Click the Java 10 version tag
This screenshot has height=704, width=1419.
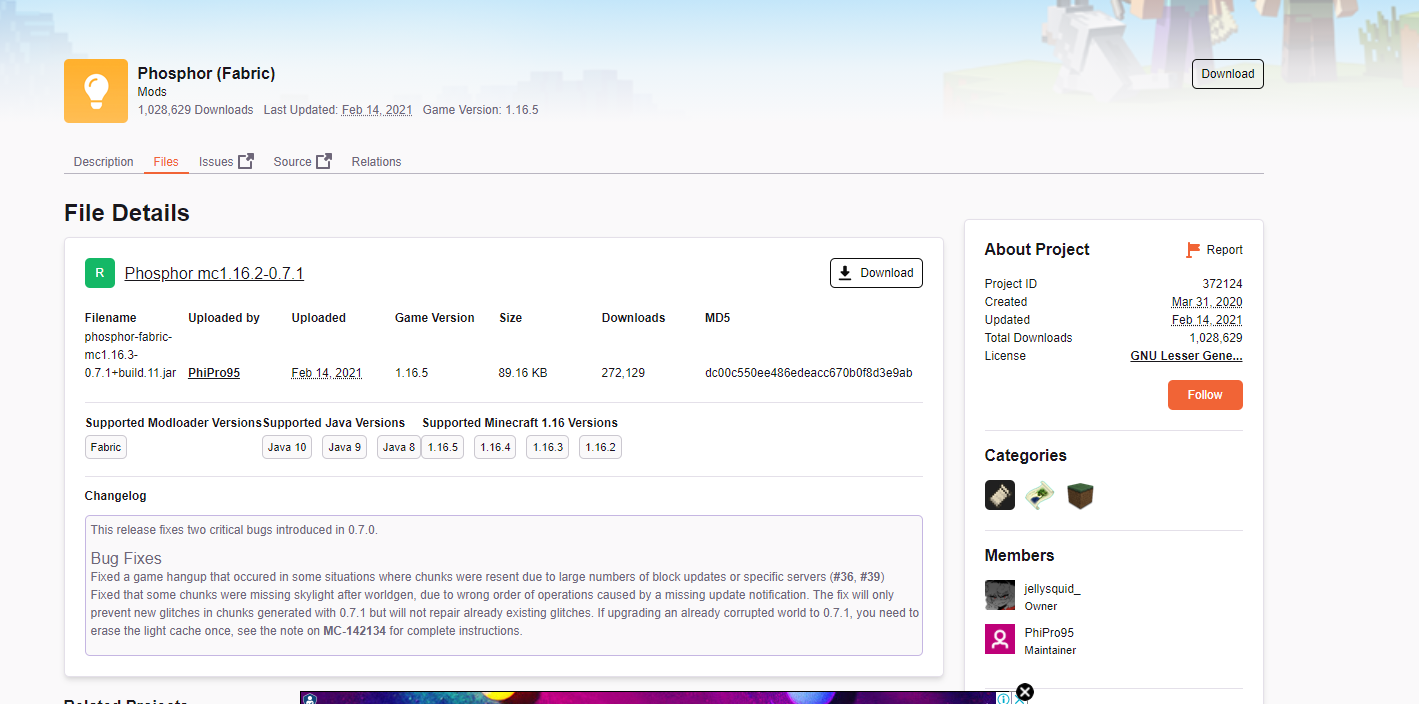[287, 447]
